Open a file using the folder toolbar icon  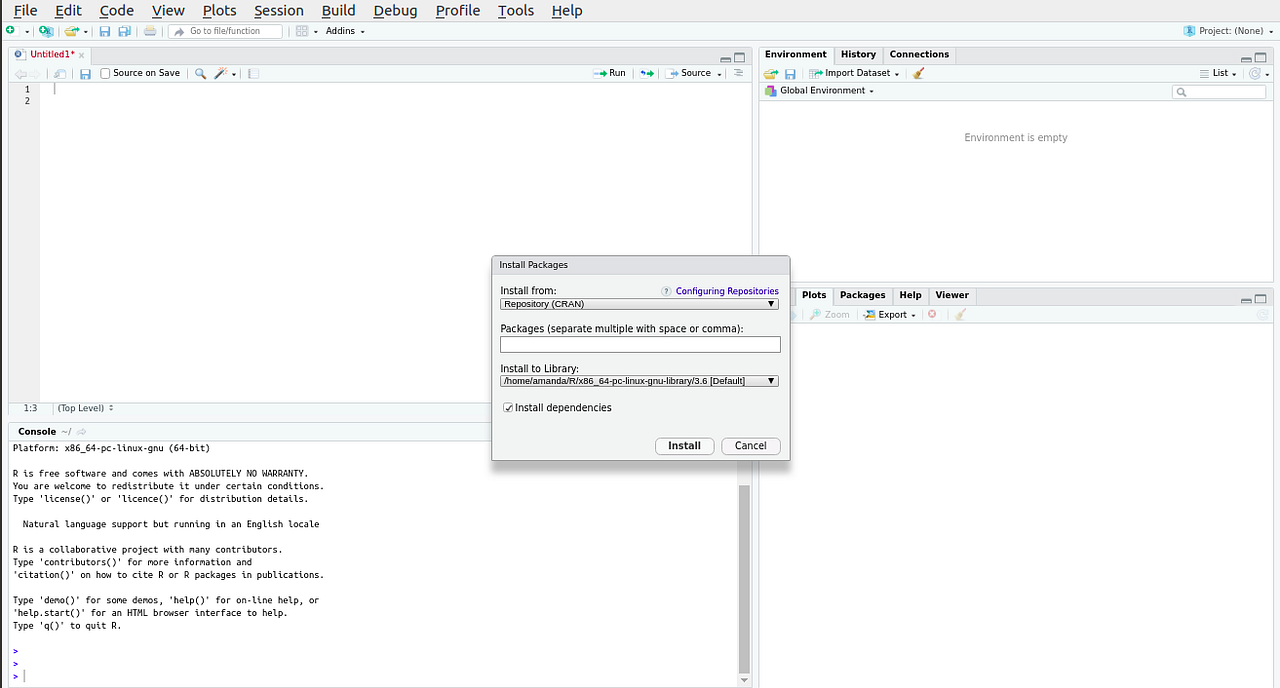70,31
